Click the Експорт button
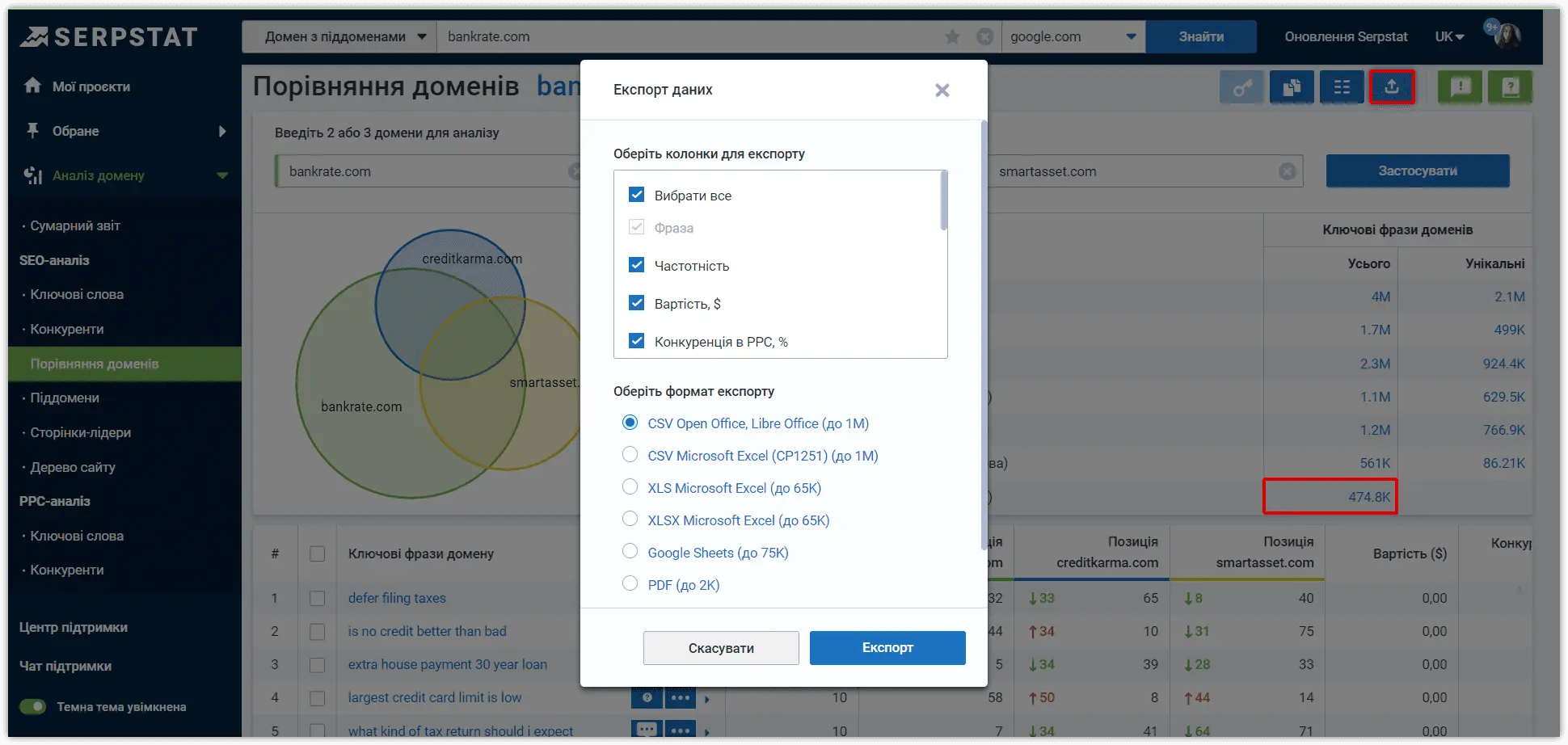The height and width of the screenshot is (745, 1568). pyautogui.click(x=887, y=647)
